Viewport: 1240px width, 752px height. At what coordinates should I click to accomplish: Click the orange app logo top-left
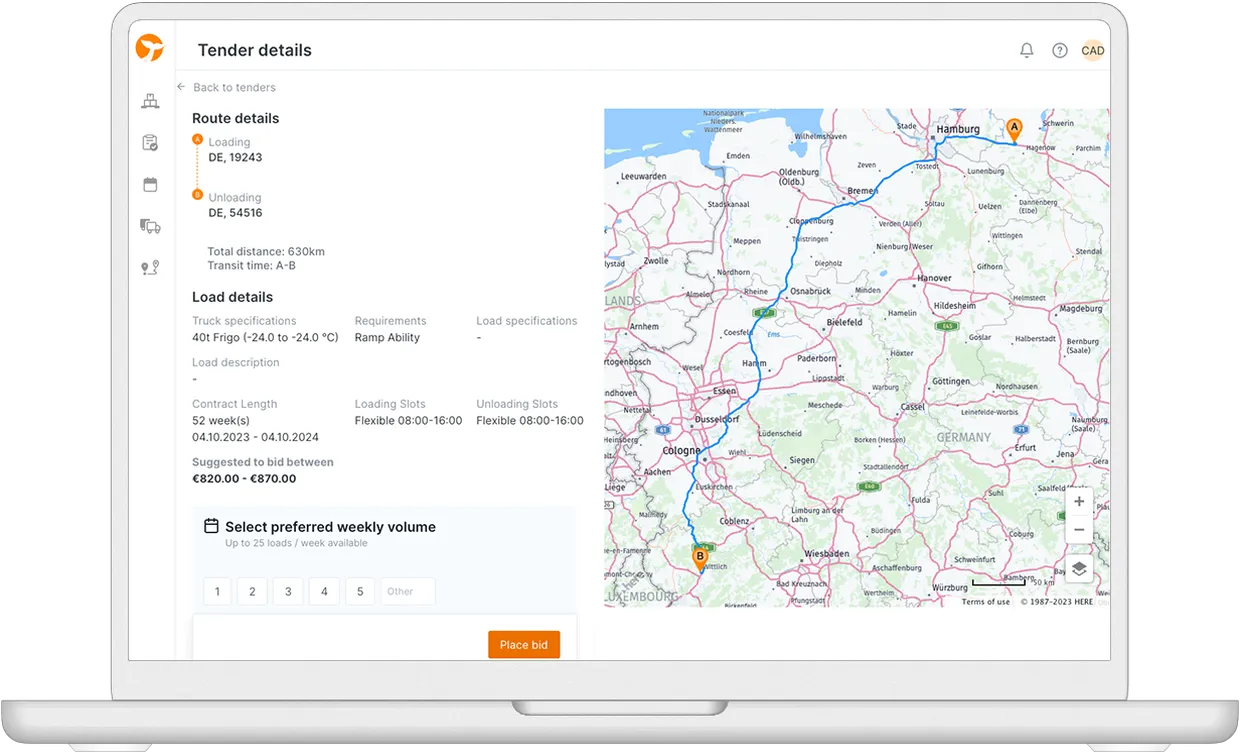[x=149, y=48]
